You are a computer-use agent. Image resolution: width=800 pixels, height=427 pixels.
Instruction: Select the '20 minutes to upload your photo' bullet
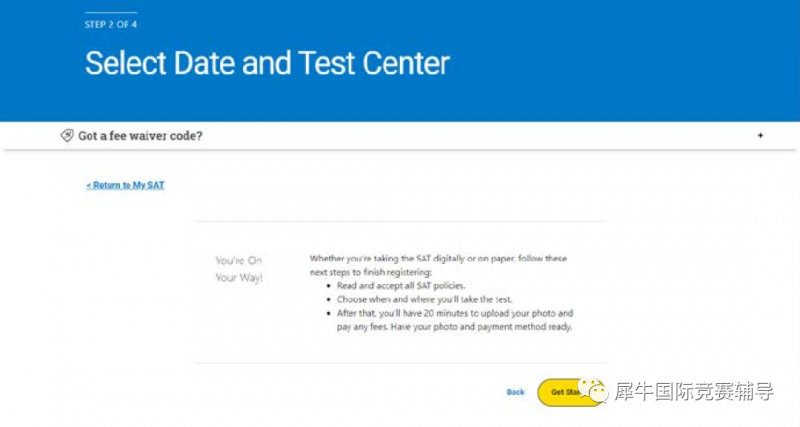pyautogui.click(x=455, y=313)
